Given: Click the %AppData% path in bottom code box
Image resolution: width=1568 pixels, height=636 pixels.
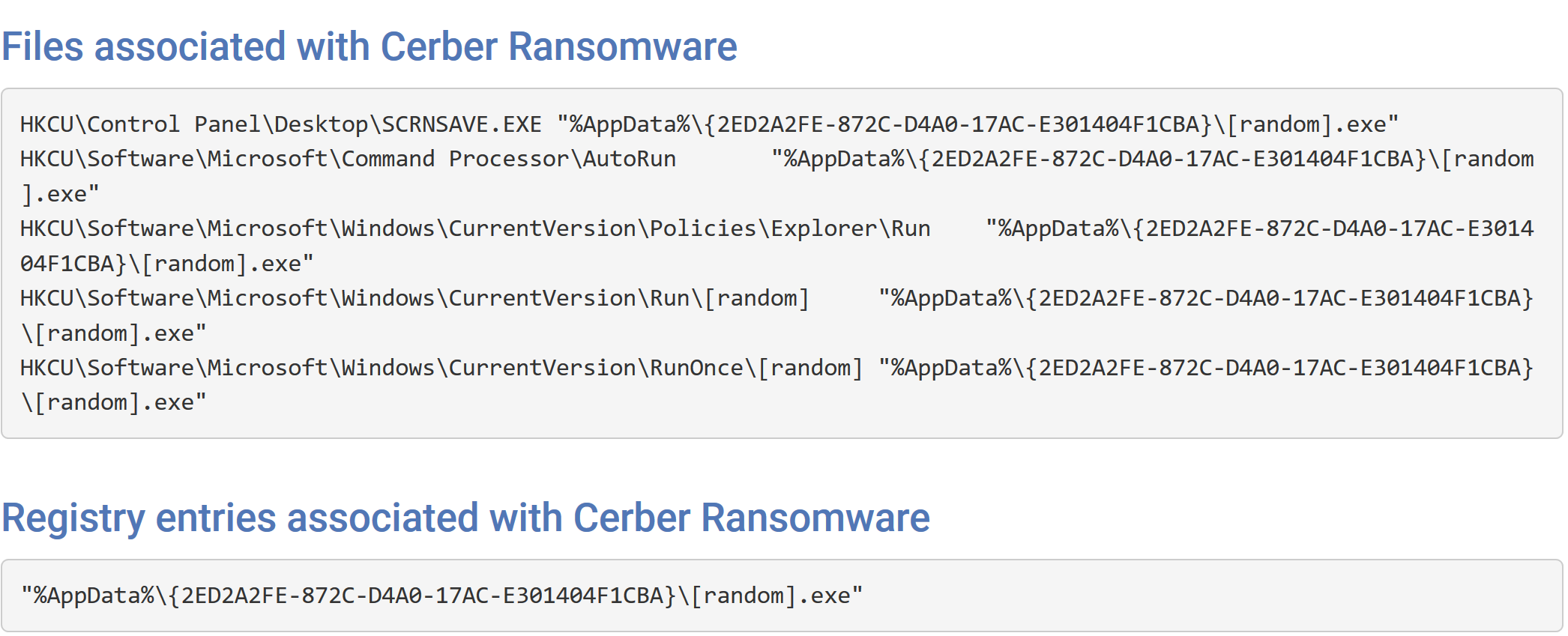Looking at the screenshot, I should [441, 596].
